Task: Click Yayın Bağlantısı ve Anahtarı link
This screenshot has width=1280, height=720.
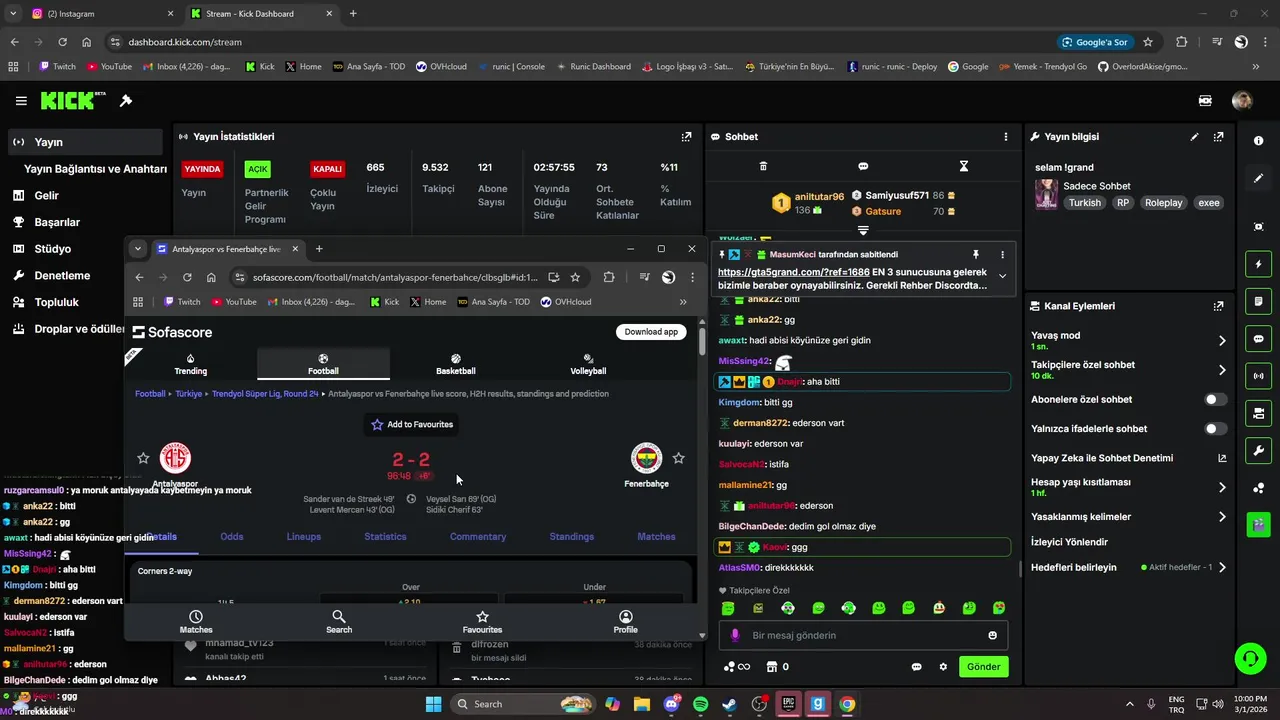Action: point(95,169)
